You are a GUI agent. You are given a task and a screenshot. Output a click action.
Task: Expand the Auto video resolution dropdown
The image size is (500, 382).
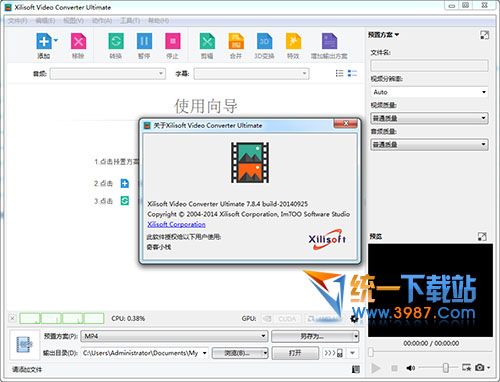point(429,92)
